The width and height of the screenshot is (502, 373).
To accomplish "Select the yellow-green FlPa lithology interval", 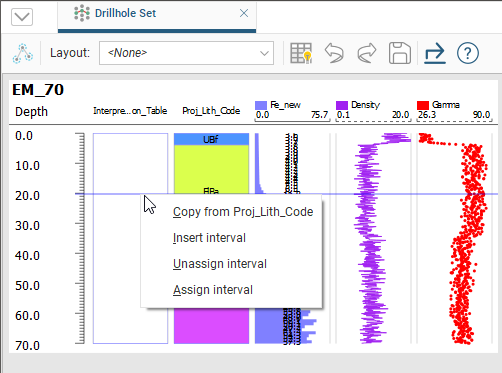I will (211, 169).
